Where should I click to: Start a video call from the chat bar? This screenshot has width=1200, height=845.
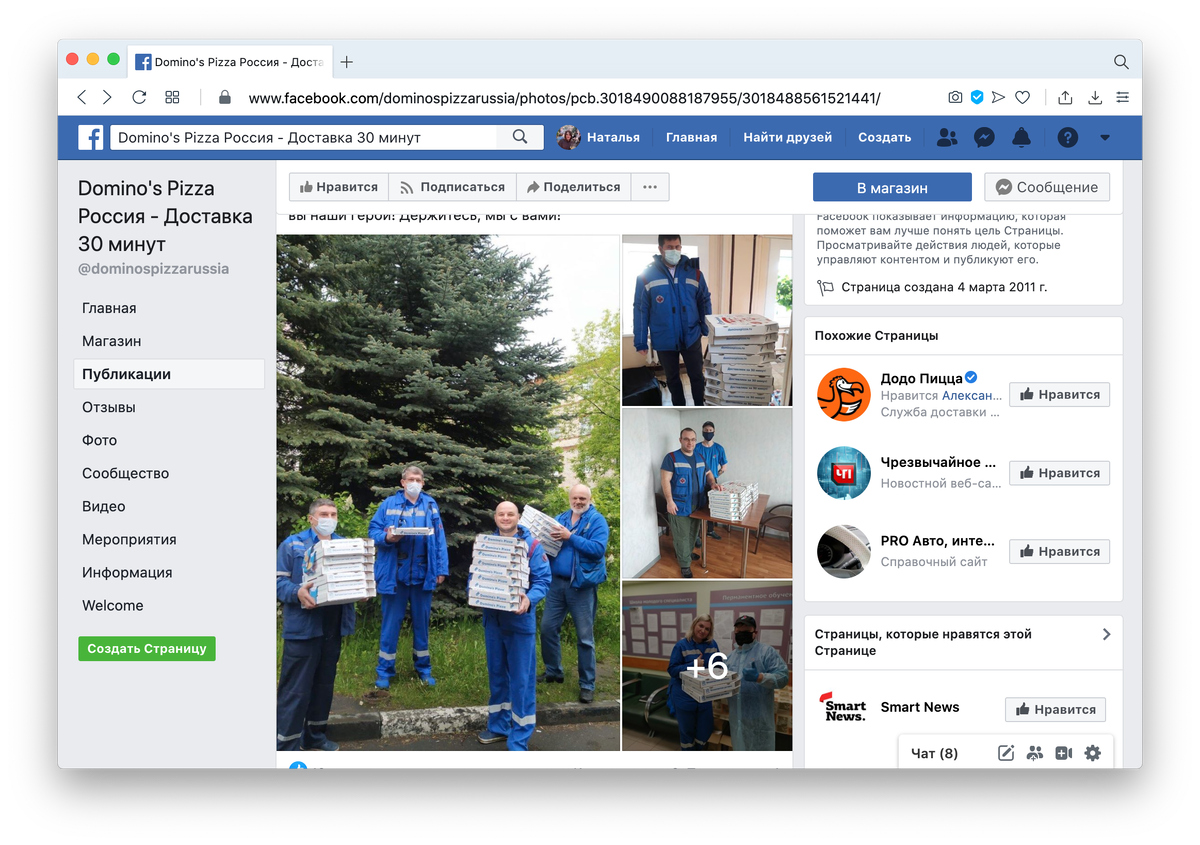[1063, 752]
